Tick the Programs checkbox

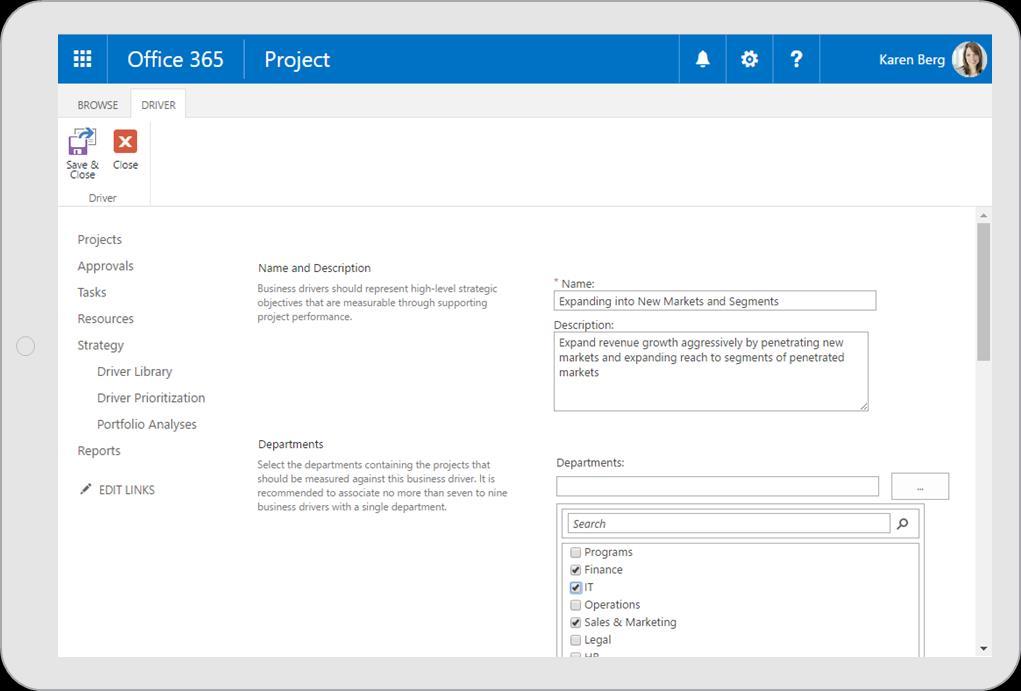576,552
